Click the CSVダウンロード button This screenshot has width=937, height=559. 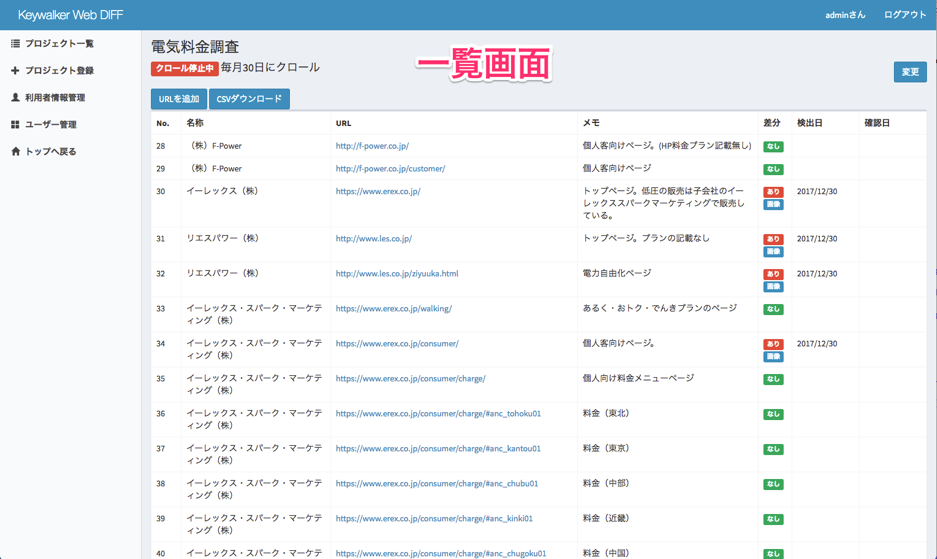click(249, 99)
